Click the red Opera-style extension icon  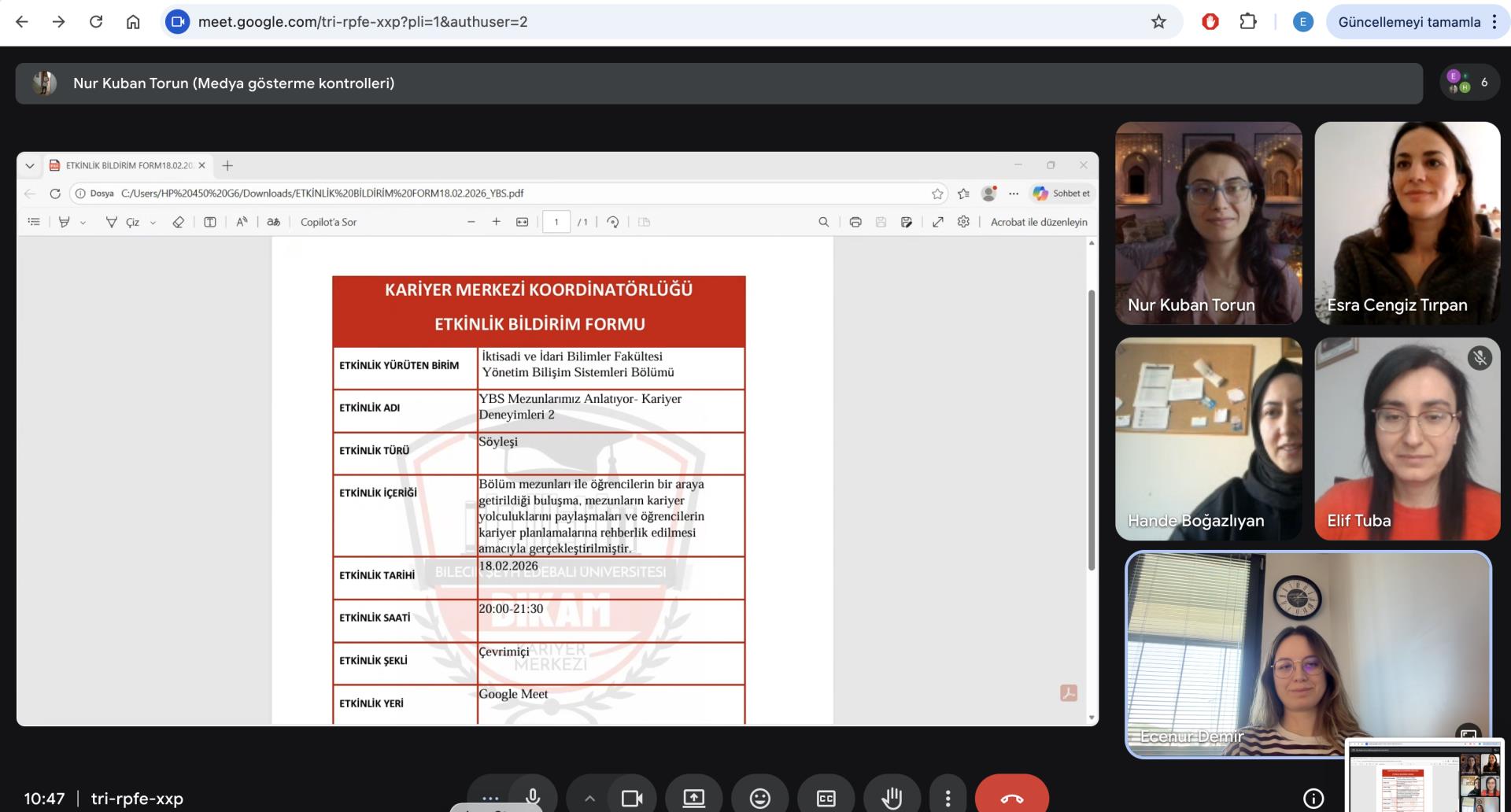tap(1210, 22)
